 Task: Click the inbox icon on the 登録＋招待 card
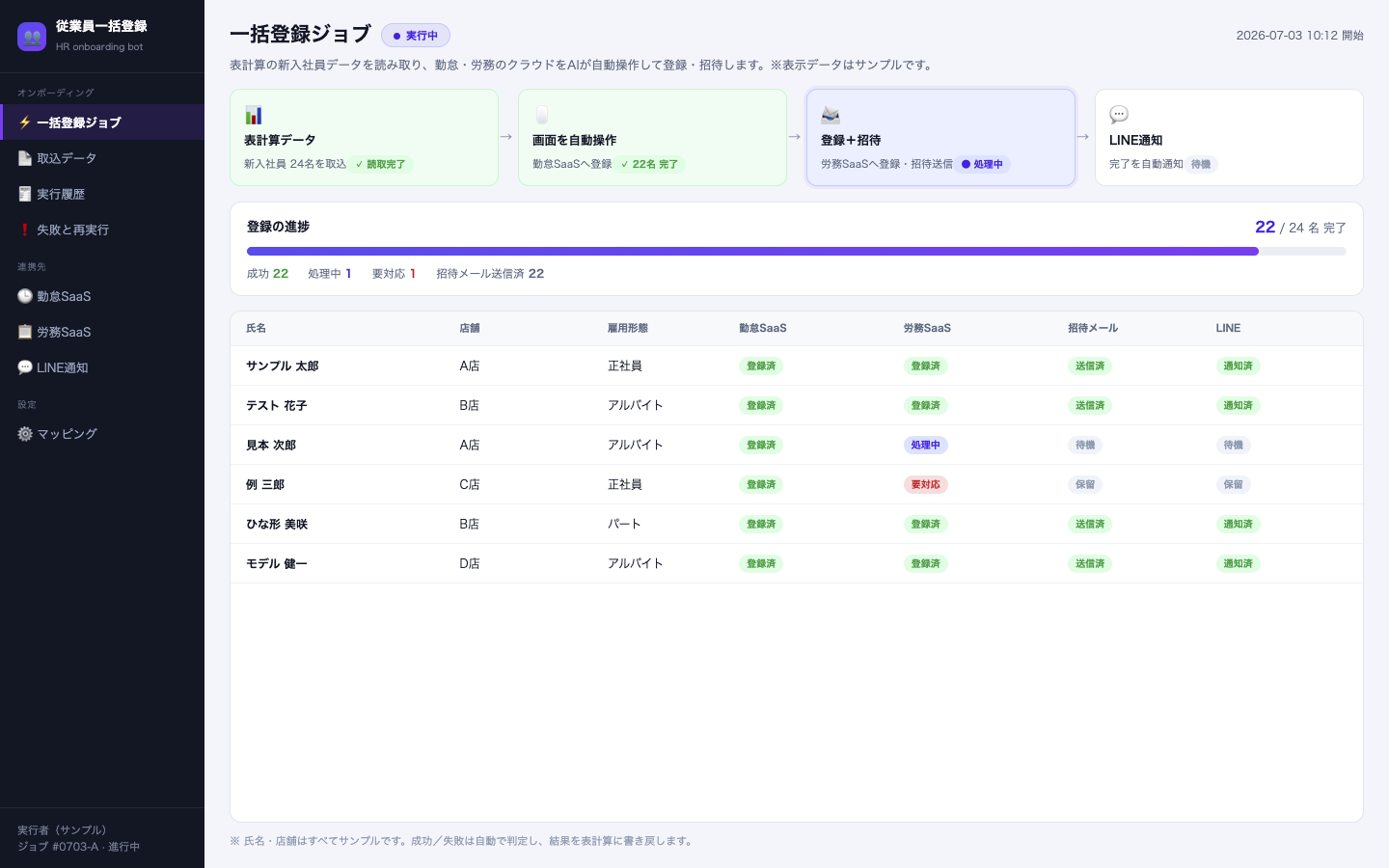(x=831, y=115)
